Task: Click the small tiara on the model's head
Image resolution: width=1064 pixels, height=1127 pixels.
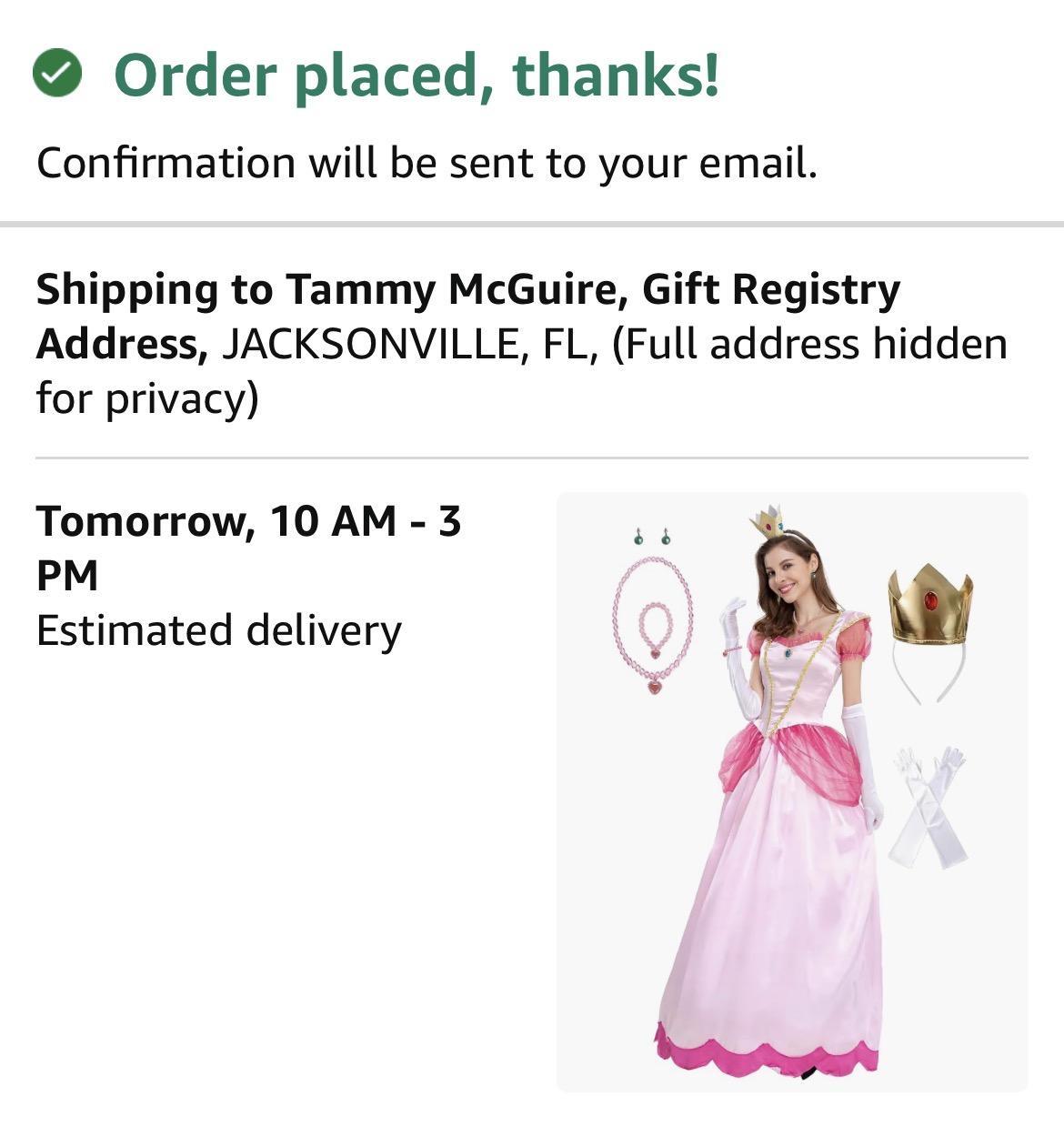Action: 768,521
